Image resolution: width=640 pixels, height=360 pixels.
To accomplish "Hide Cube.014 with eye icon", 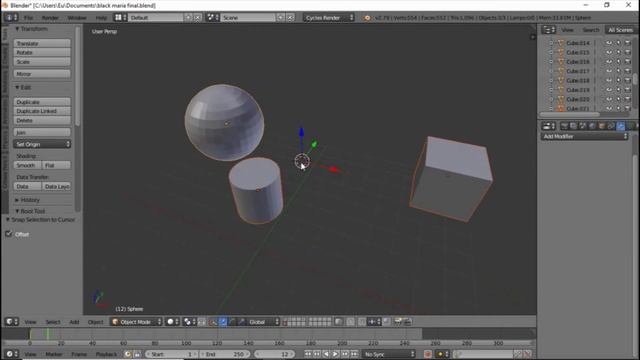I will (x=609, y=43).
